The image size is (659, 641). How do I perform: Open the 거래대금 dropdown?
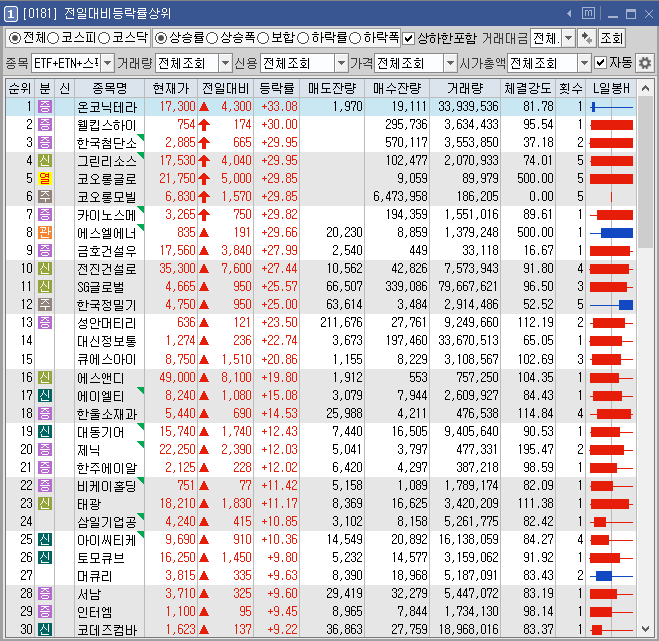click(x=568, y=39)
